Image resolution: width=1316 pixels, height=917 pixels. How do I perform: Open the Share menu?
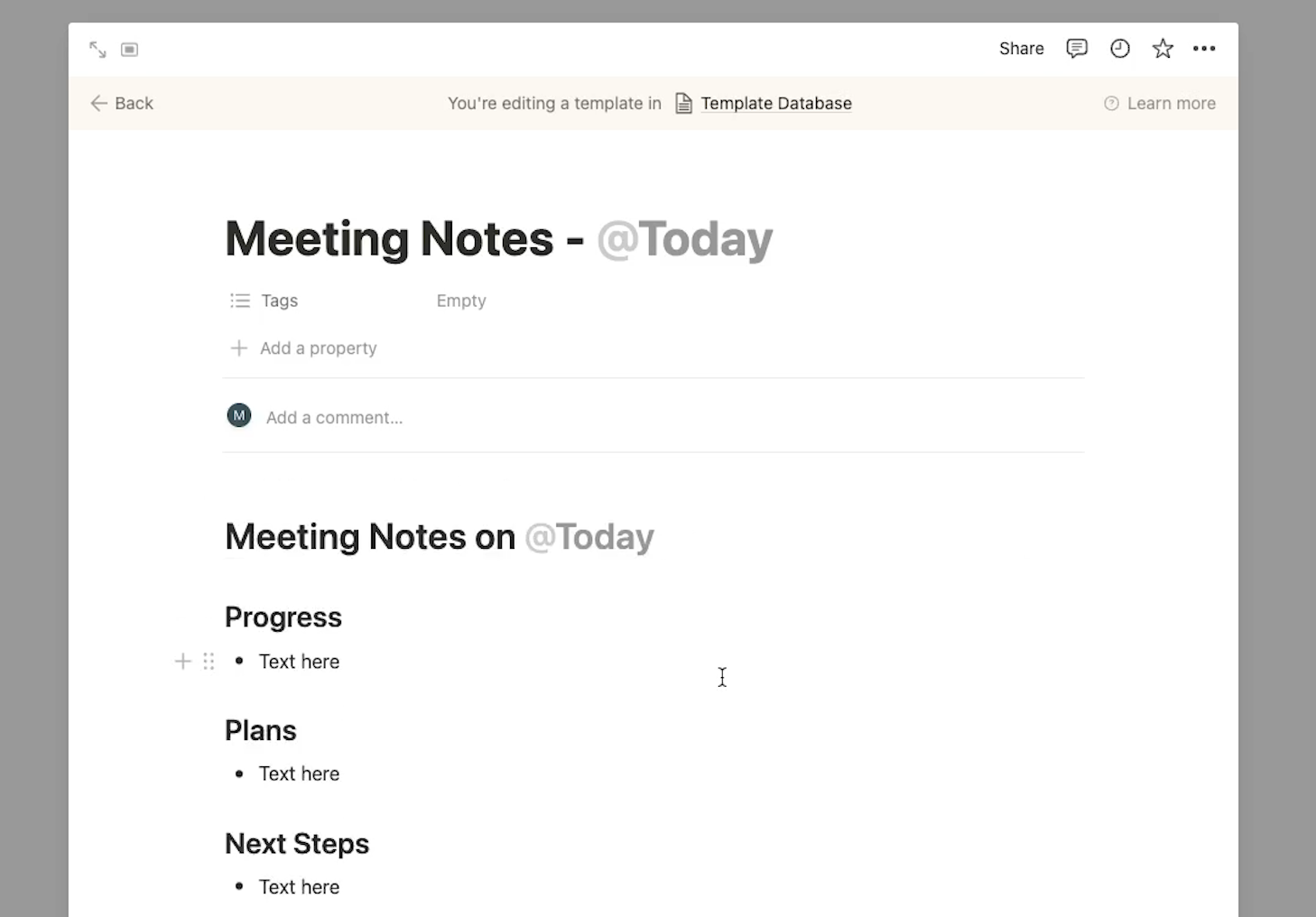click(1022, 49)
